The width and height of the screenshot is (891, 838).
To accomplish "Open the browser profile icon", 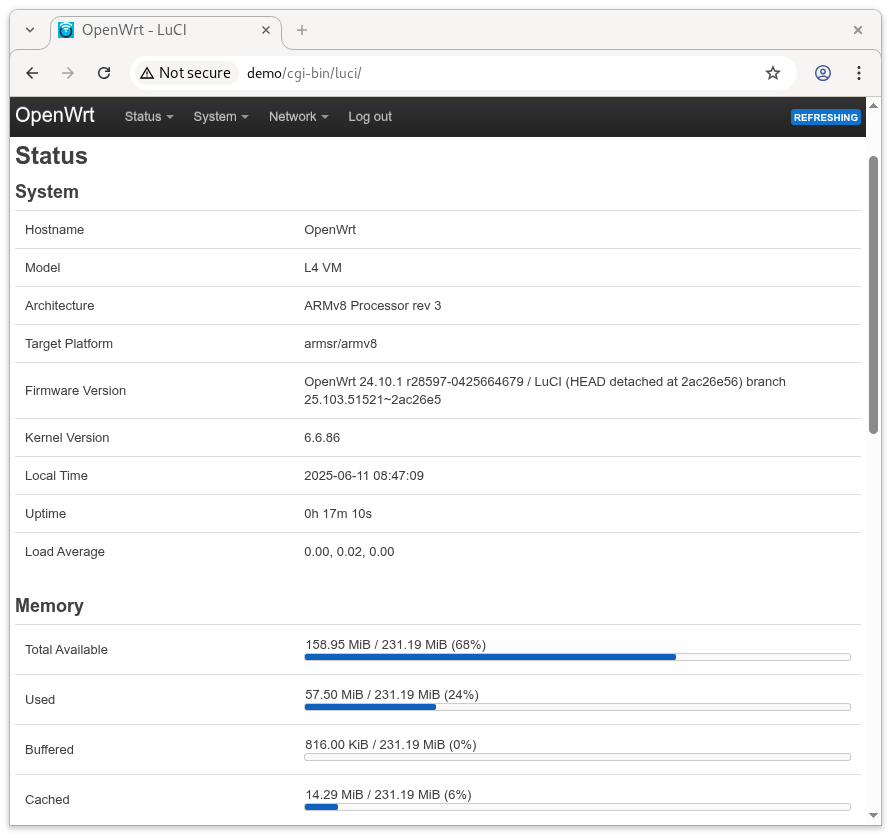I will (822, 73).
